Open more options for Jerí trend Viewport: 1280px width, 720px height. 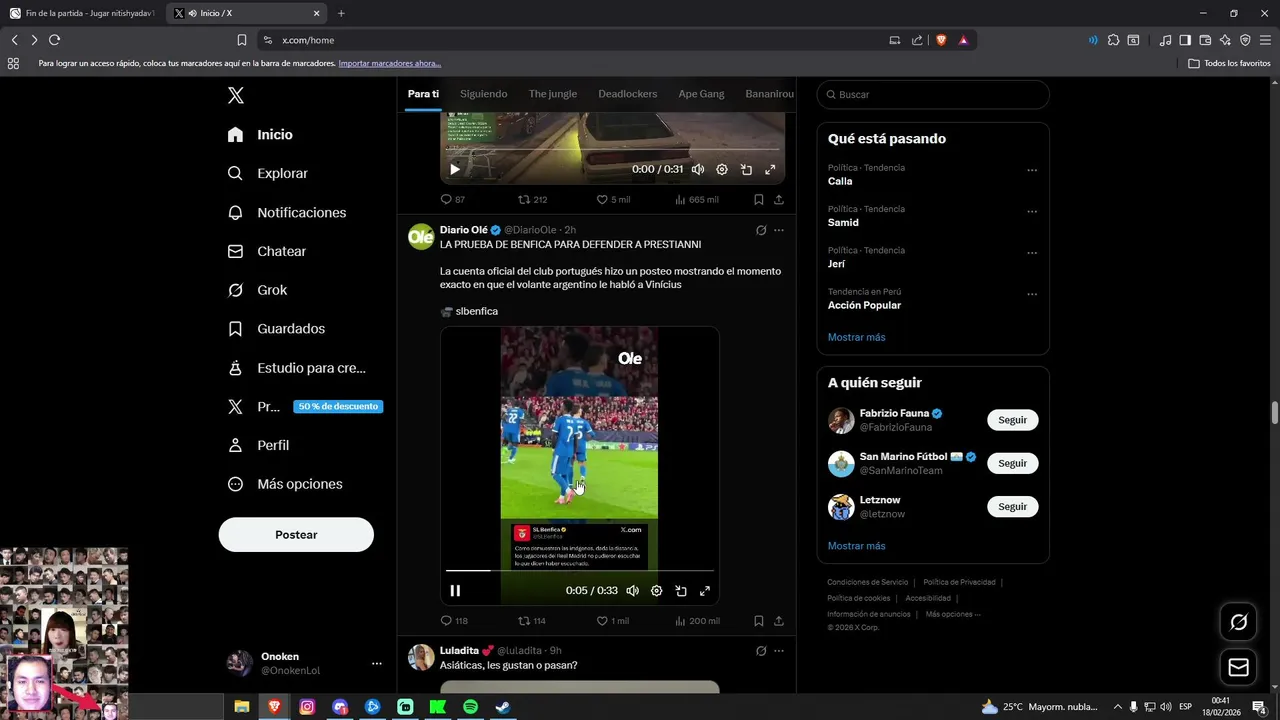(x=1032, y=253)
